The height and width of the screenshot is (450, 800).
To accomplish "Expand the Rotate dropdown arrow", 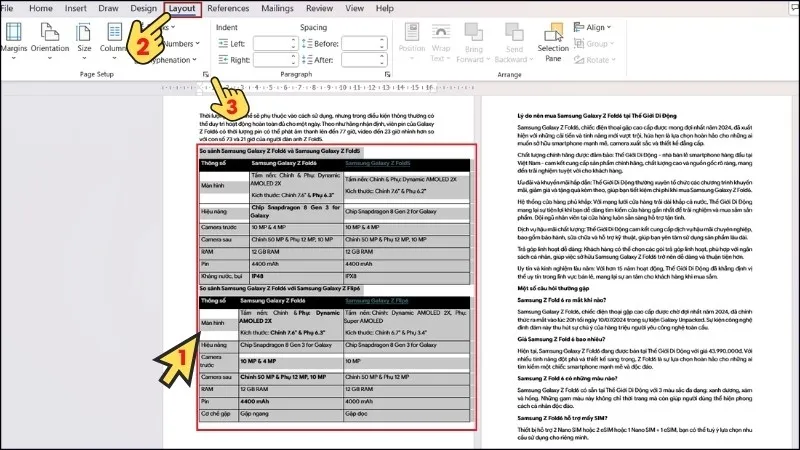I will [613, 60].
